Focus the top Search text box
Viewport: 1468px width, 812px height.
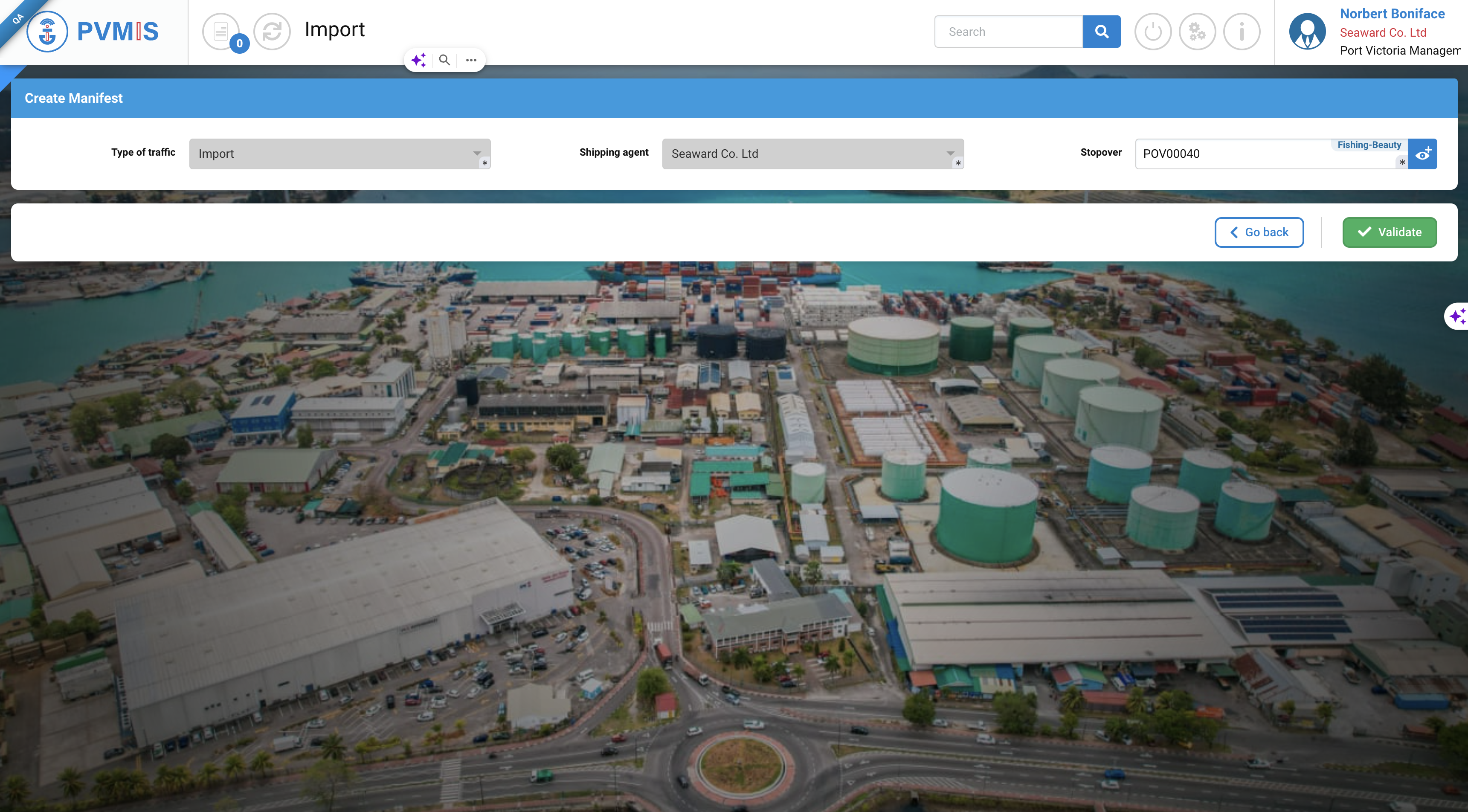tap(1009, 32)
